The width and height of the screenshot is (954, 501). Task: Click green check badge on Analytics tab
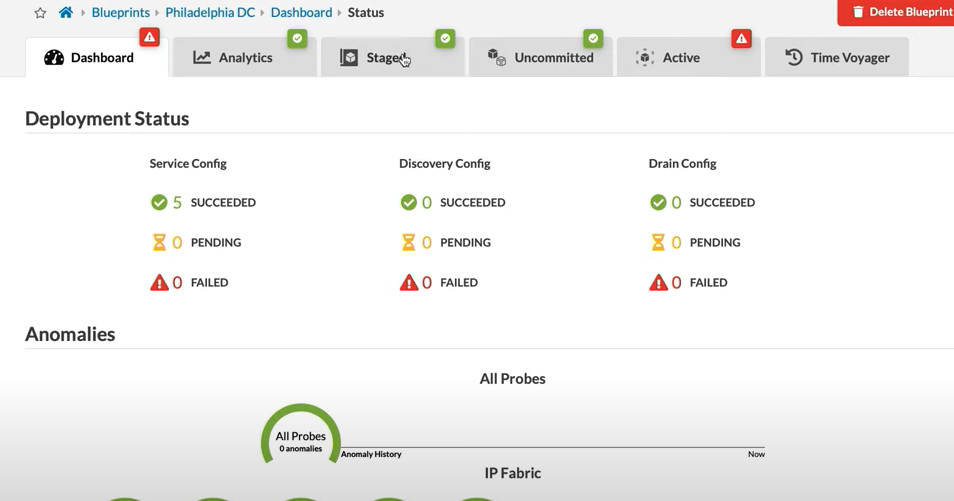pyautogui.click(x=297, y=38)
